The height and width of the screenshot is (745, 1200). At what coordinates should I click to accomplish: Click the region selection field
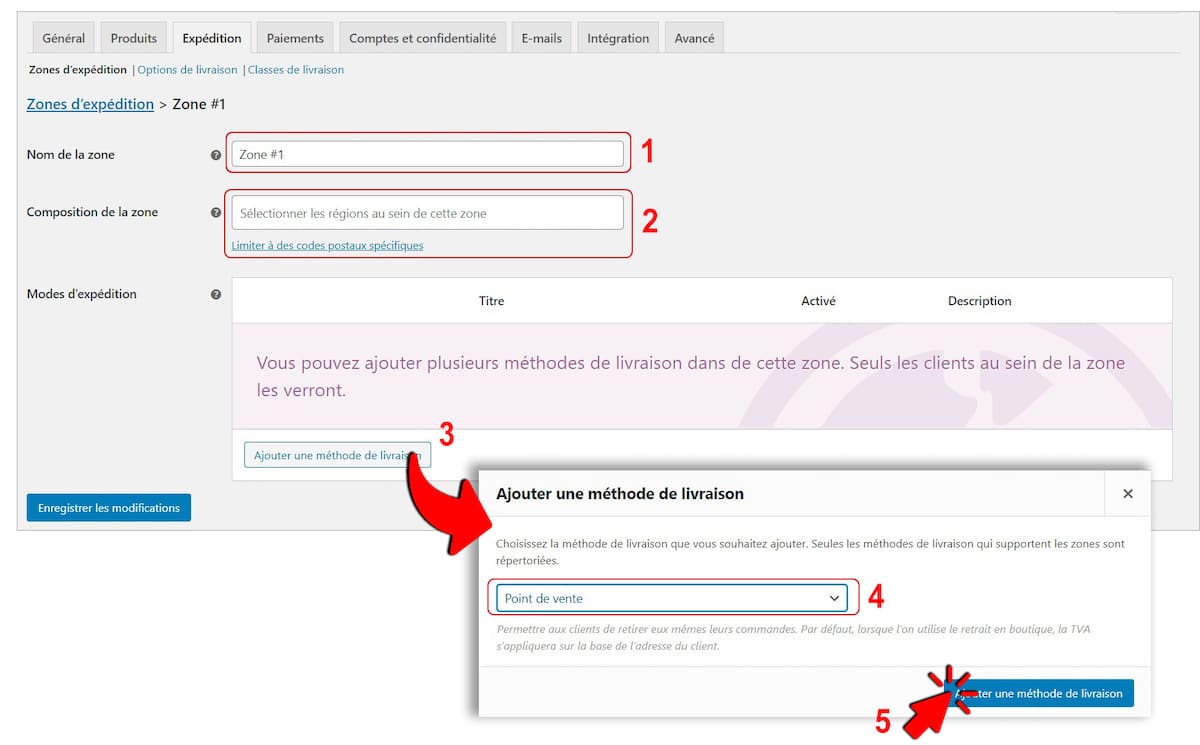click(x=427, y=213)
